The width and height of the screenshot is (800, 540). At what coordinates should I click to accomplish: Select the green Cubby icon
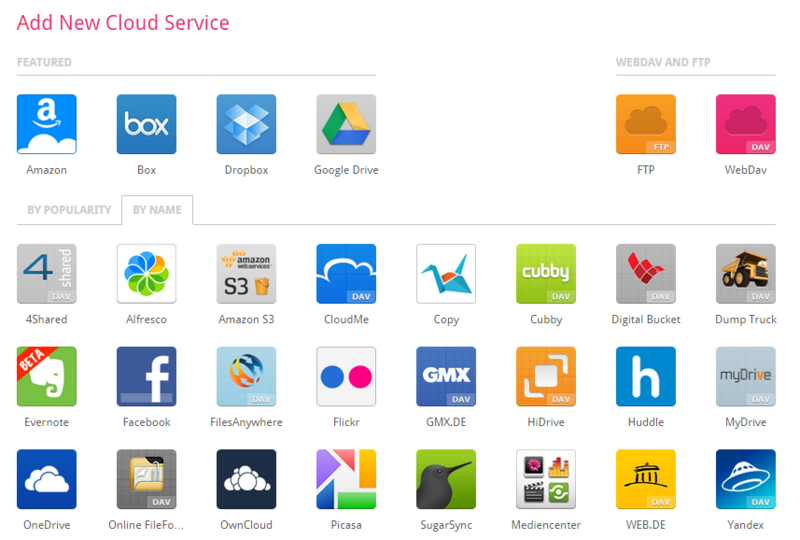tap(546, 274)
